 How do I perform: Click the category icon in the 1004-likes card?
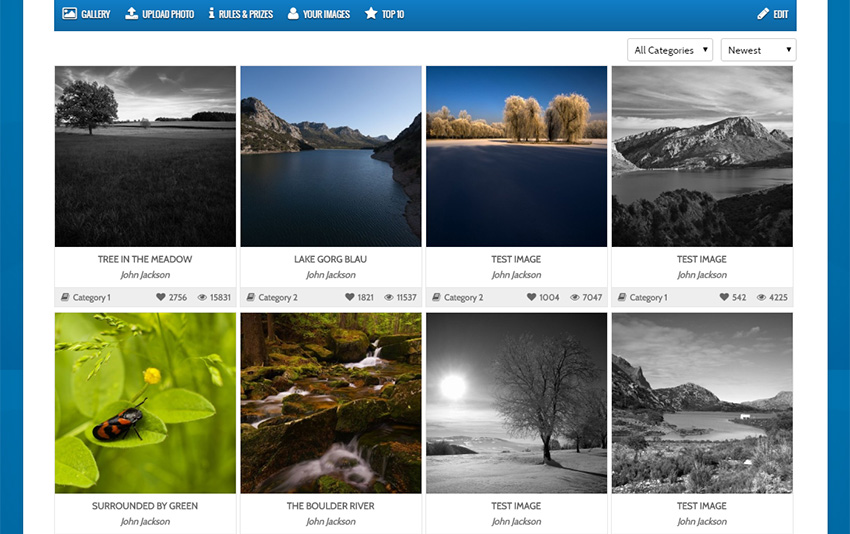[436, 297]
